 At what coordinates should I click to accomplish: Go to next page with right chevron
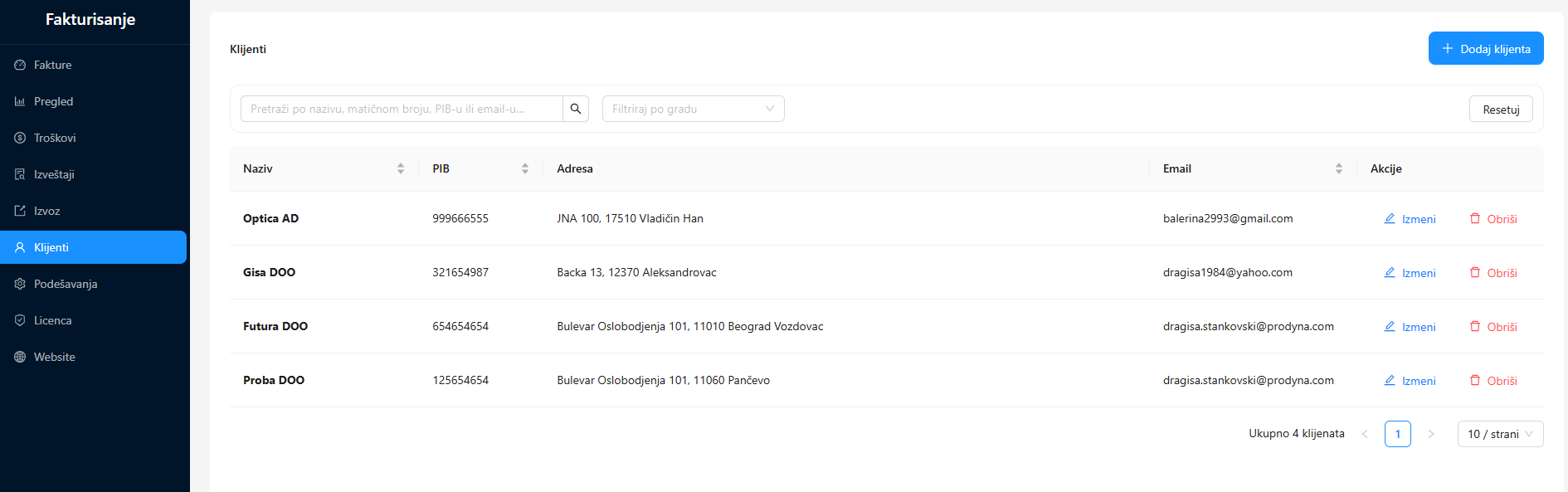pyautogui.click(x=1431, y=434)
